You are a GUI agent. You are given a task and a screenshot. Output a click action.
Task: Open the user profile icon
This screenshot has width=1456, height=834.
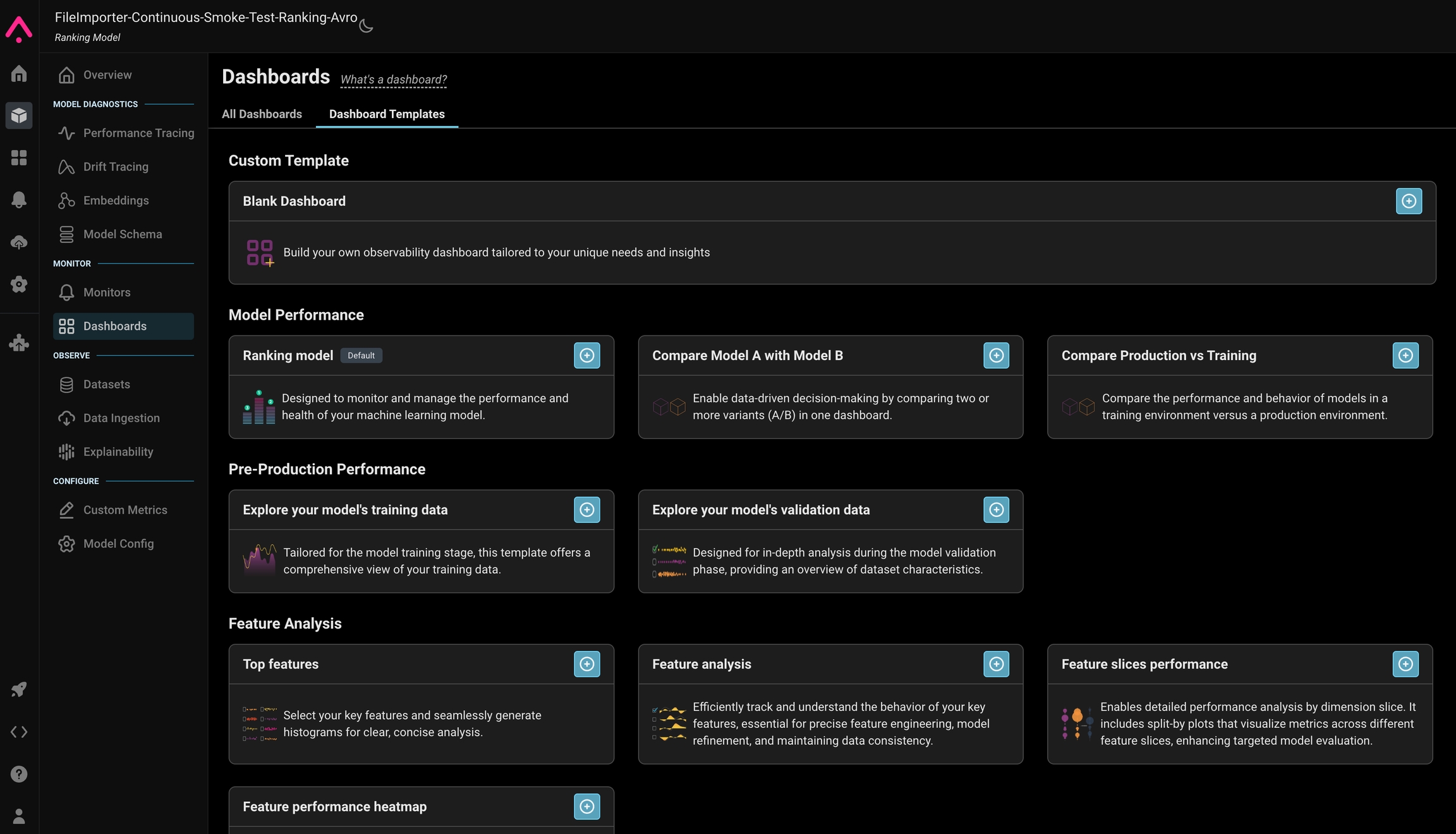(x=19, y=816)
